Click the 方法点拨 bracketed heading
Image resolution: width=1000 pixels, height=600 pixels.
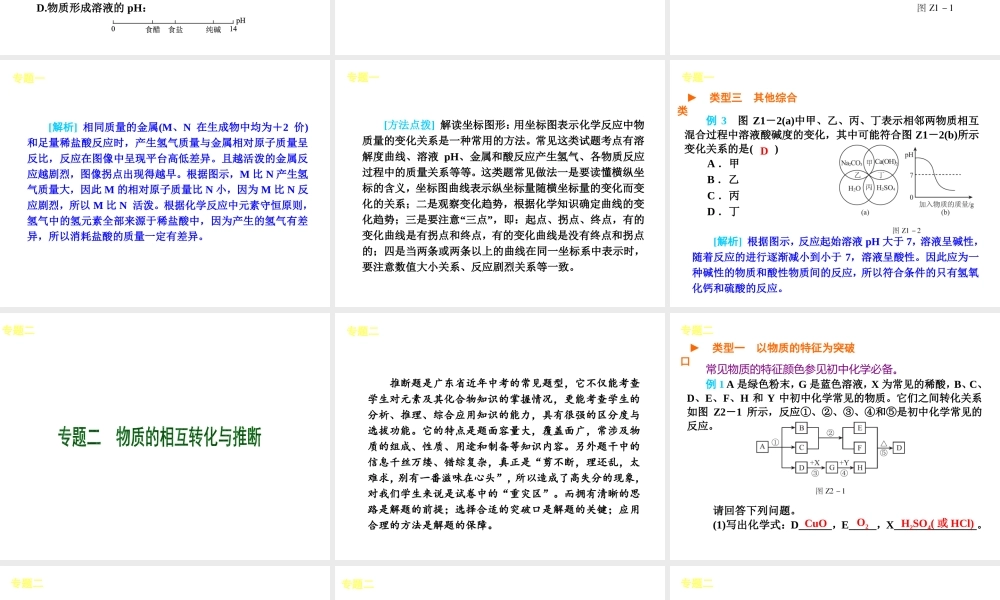tap(409, 125)
